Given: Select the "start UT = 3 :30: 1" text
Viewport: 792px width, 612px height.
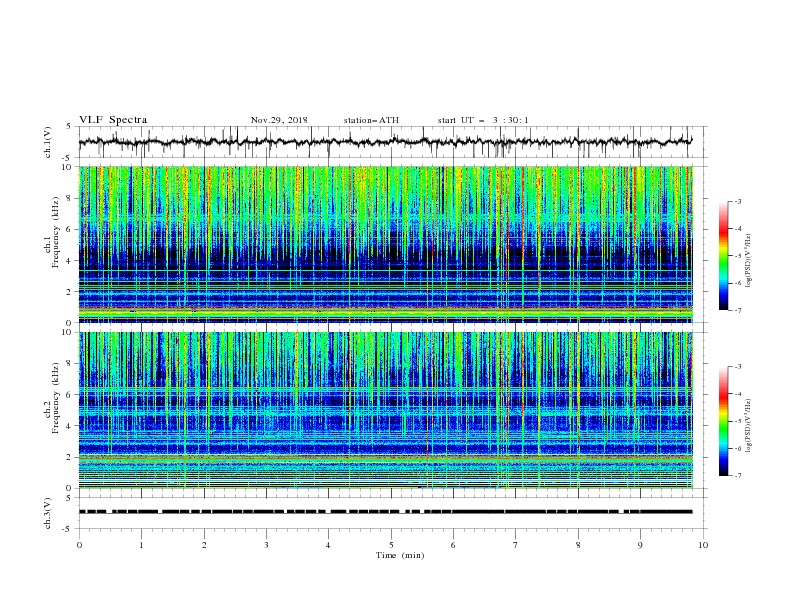Looking at the screenshot, I should click(482, 120).
